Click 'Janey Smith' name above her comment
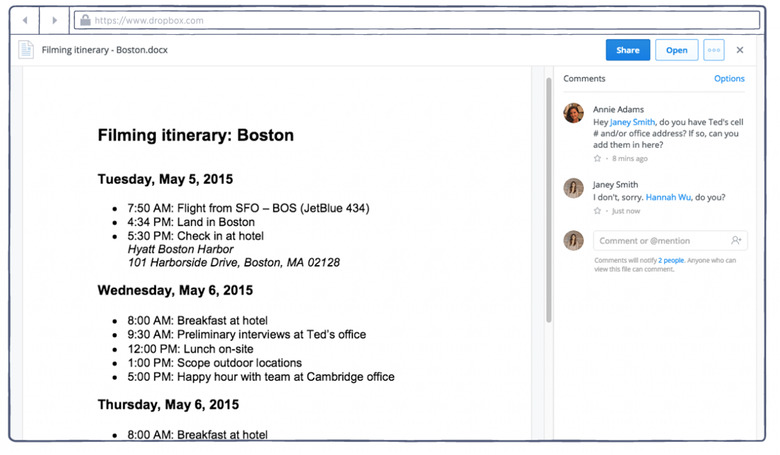The width and height of the screenshot is (780, 455). tap(615, 184)
